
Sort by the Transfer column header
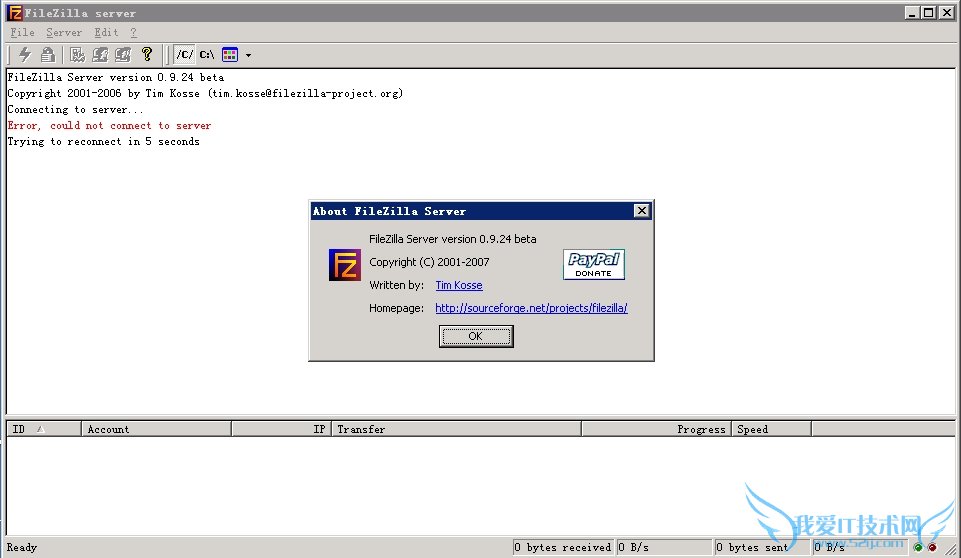click(x=457, y=429)
